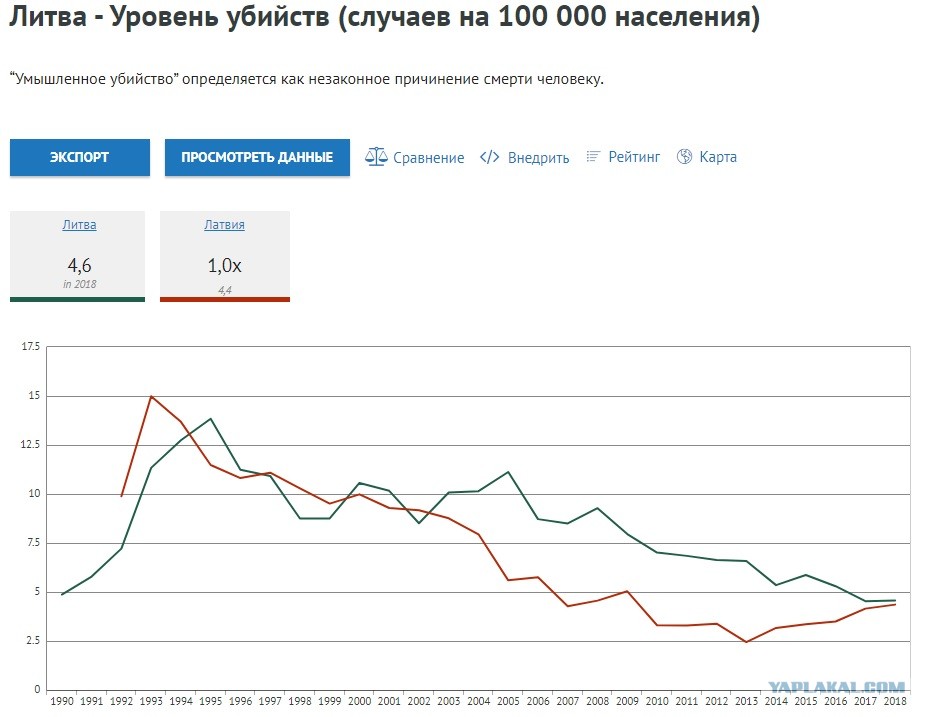Click the ЭКСПОРТ button
Screen dimensions: 931x717
tap(80, 157)
